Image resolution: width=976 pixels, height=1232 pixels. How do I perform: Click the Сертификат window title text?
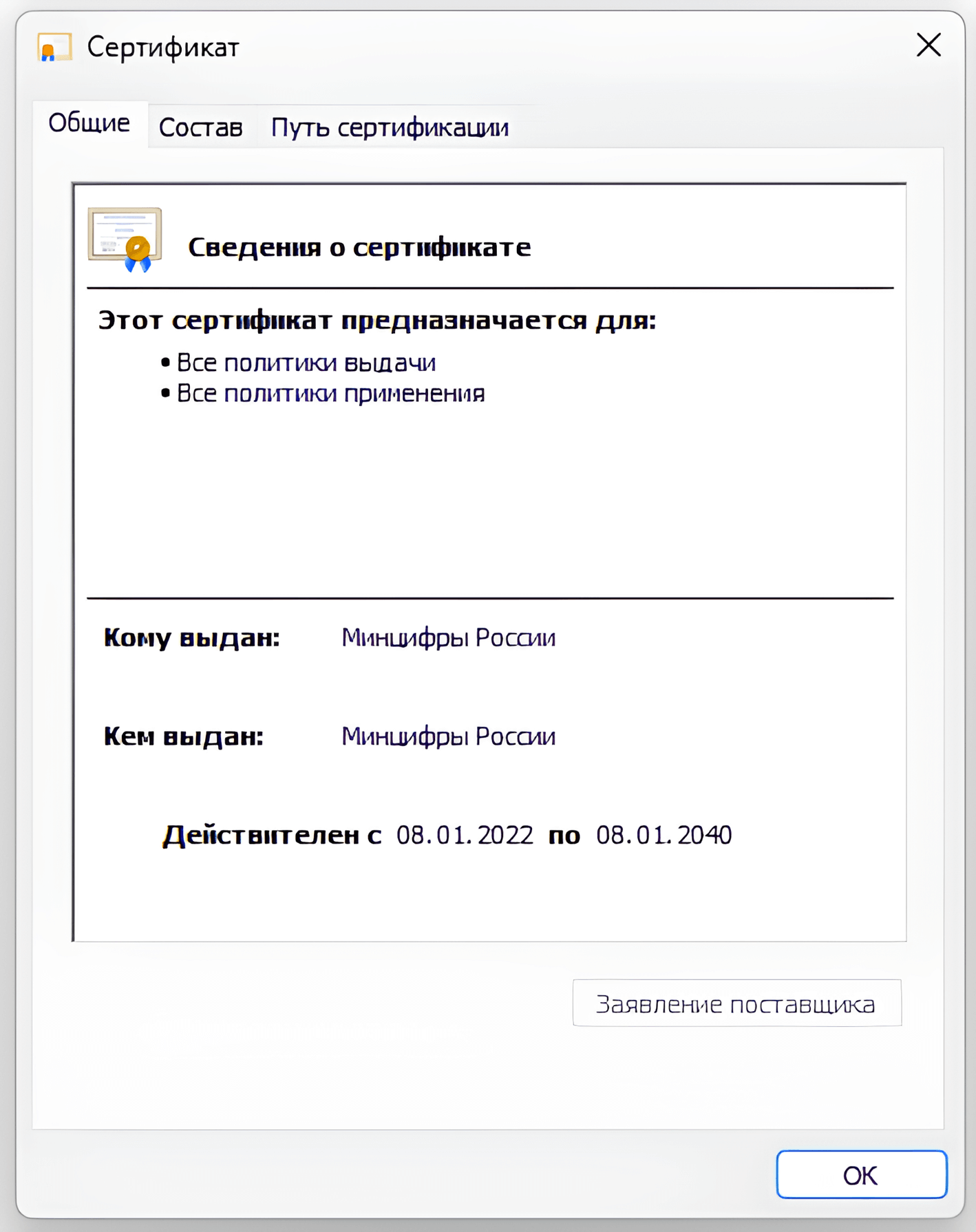coord(163,47)
